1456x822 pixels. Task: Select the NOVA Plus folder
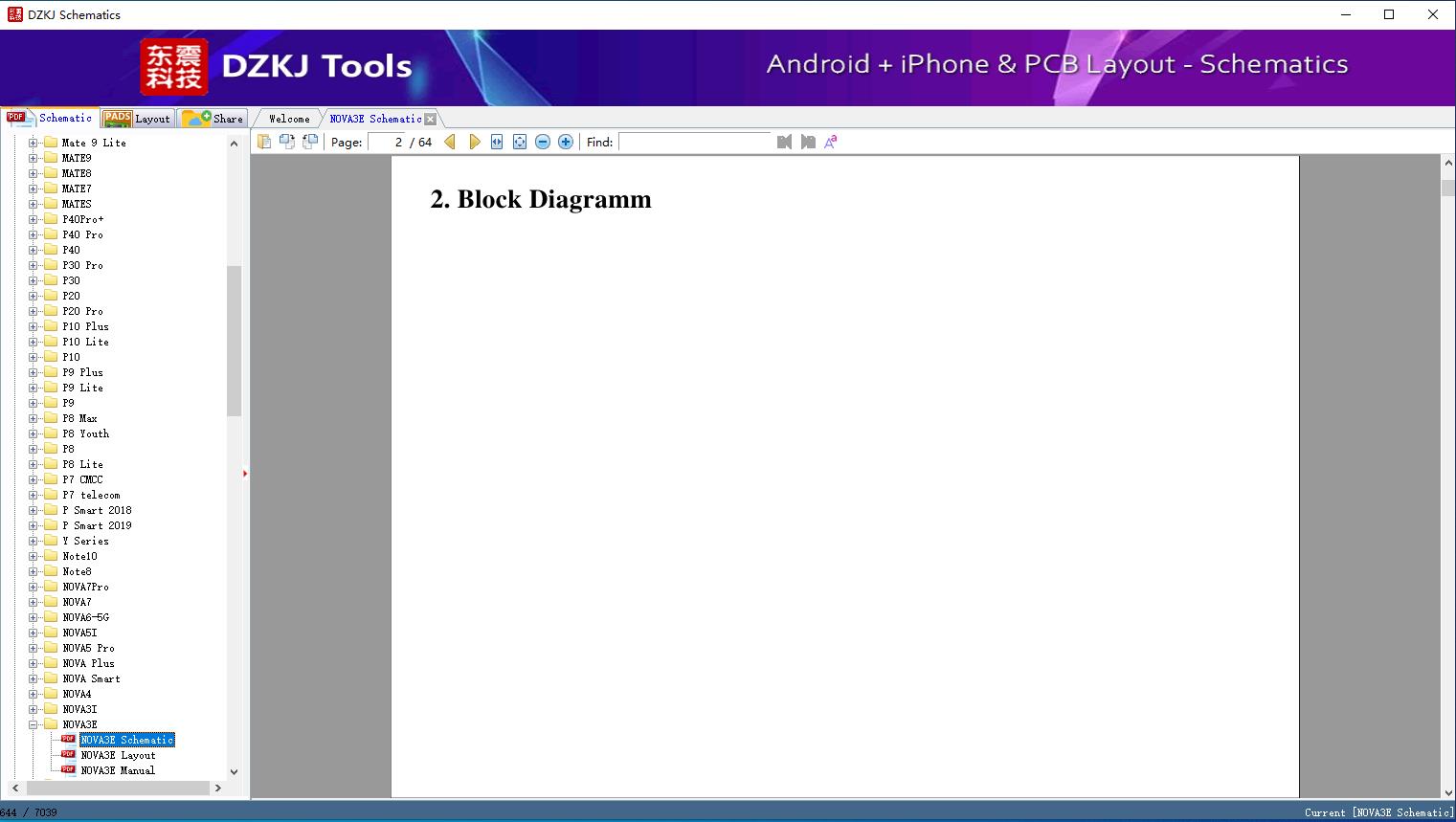[x=88, y=663]
